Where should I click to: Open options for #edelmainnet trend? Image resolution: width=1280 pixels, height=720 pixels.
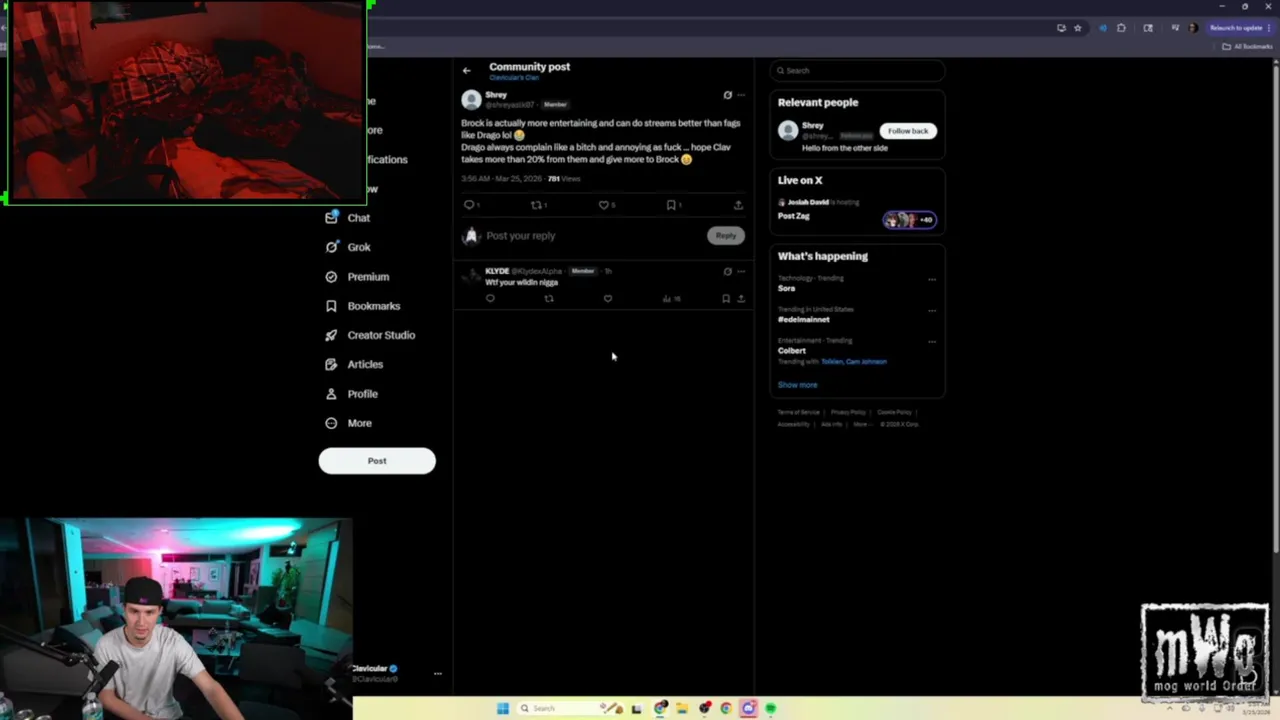932,310
